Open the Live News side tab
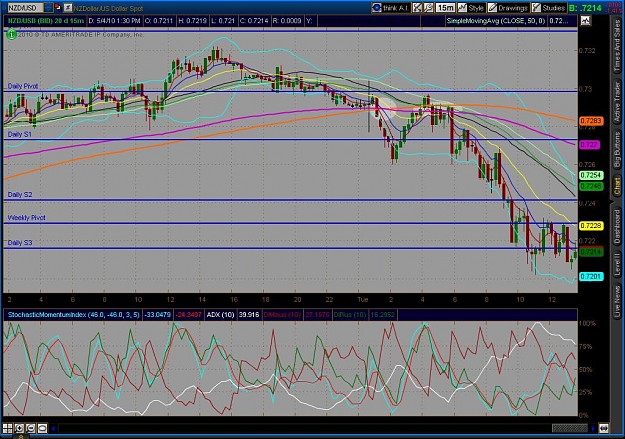 pos(617,300)
